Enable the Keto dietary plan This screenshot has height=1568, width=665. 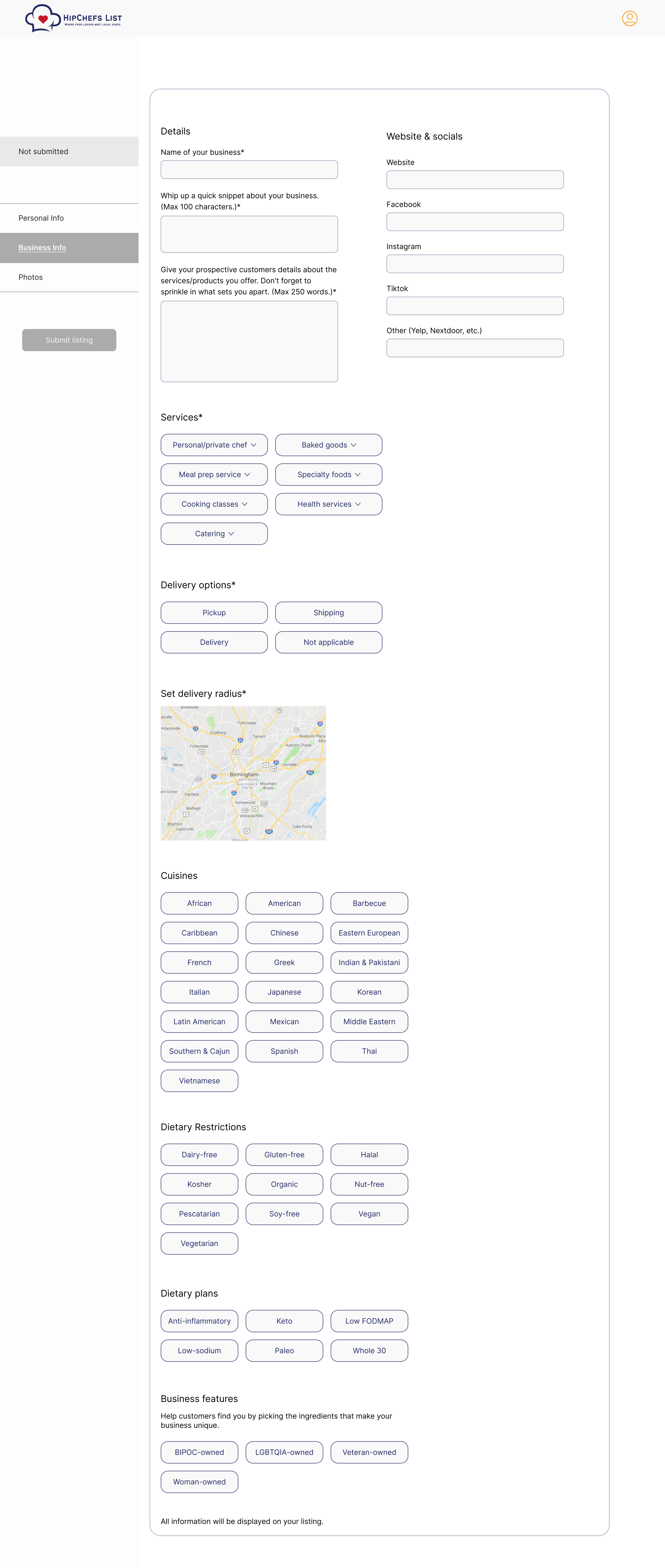pyautogui.click(x=284, y=1321)
